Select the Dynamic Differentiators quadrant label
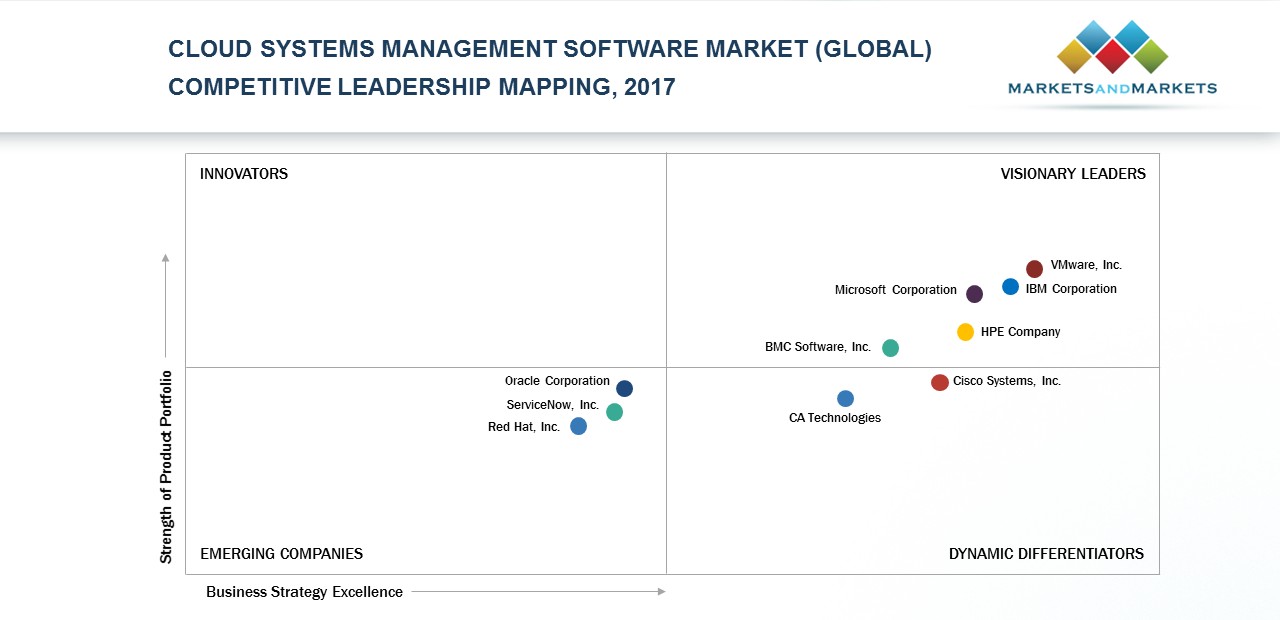The width and height of the screenshot is (1280, 620). pyautogui.click(x=1046, y=554)
